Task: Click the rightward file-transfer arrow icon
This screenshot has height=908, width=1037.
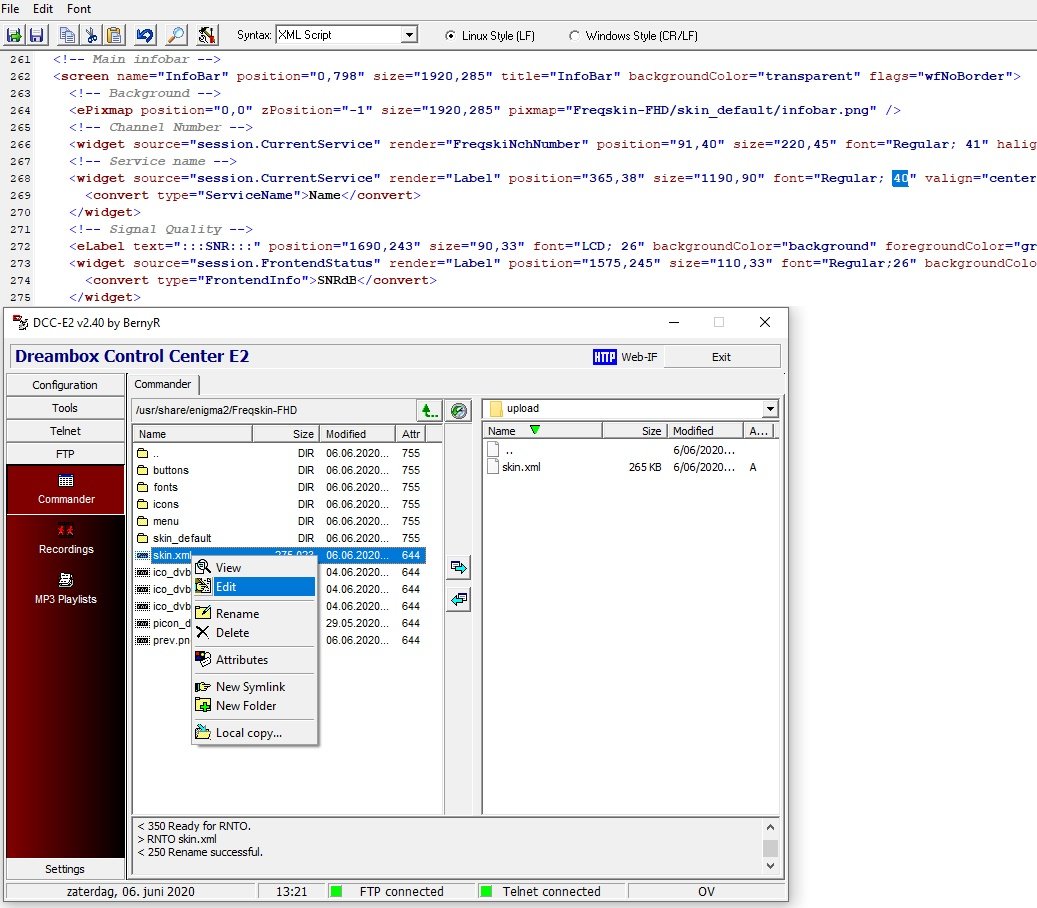Action: 458,567
